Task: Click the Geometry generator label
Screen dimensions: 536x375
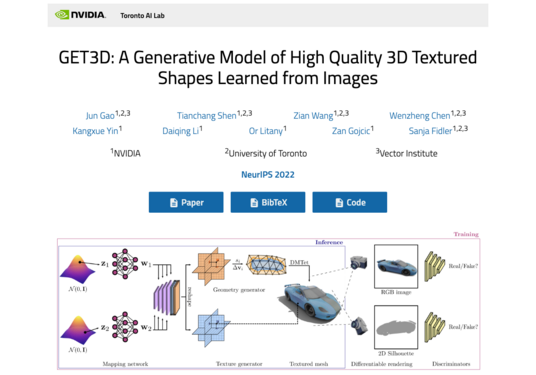Action: click(239, 290)
